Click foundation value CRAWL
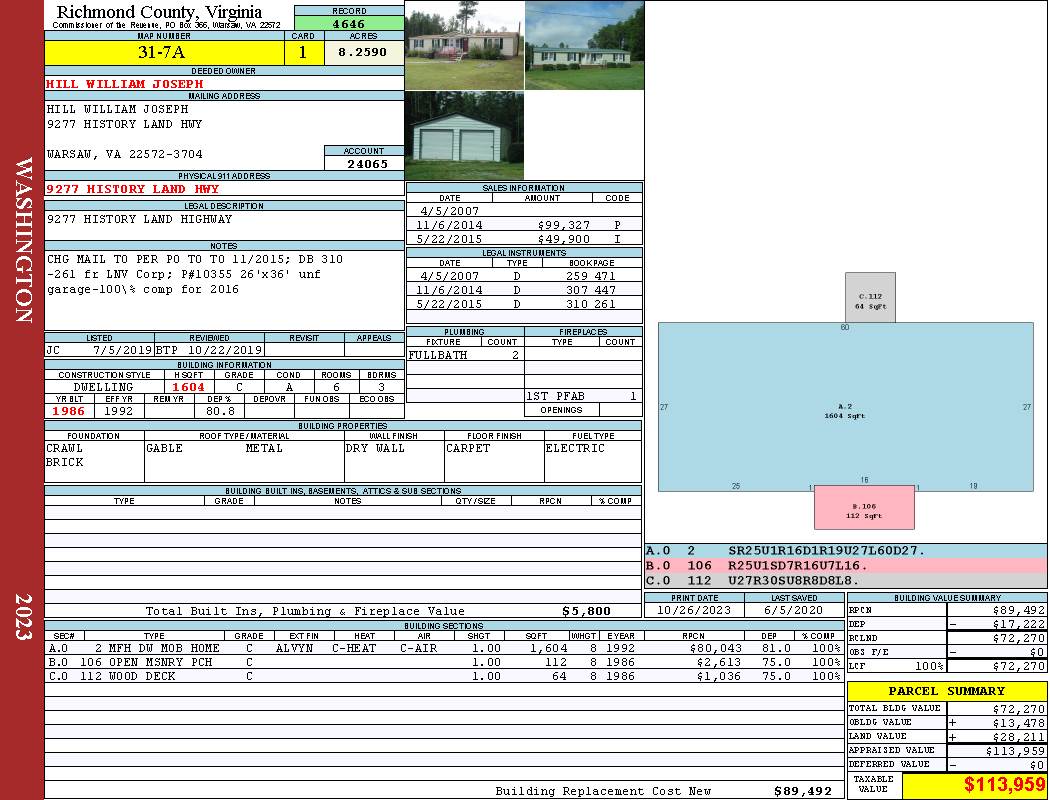 (64, 448)
